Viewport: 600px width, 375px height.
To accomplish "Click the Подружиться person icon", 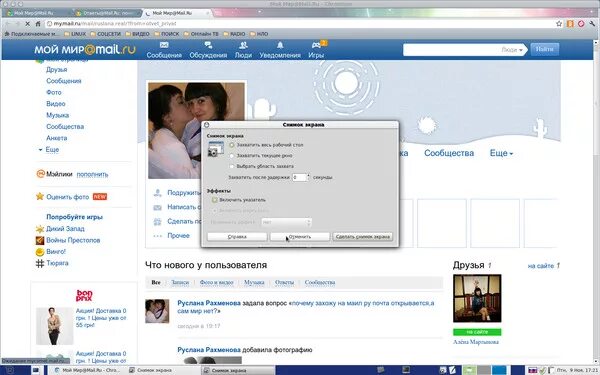I will (x=158, y=192).
